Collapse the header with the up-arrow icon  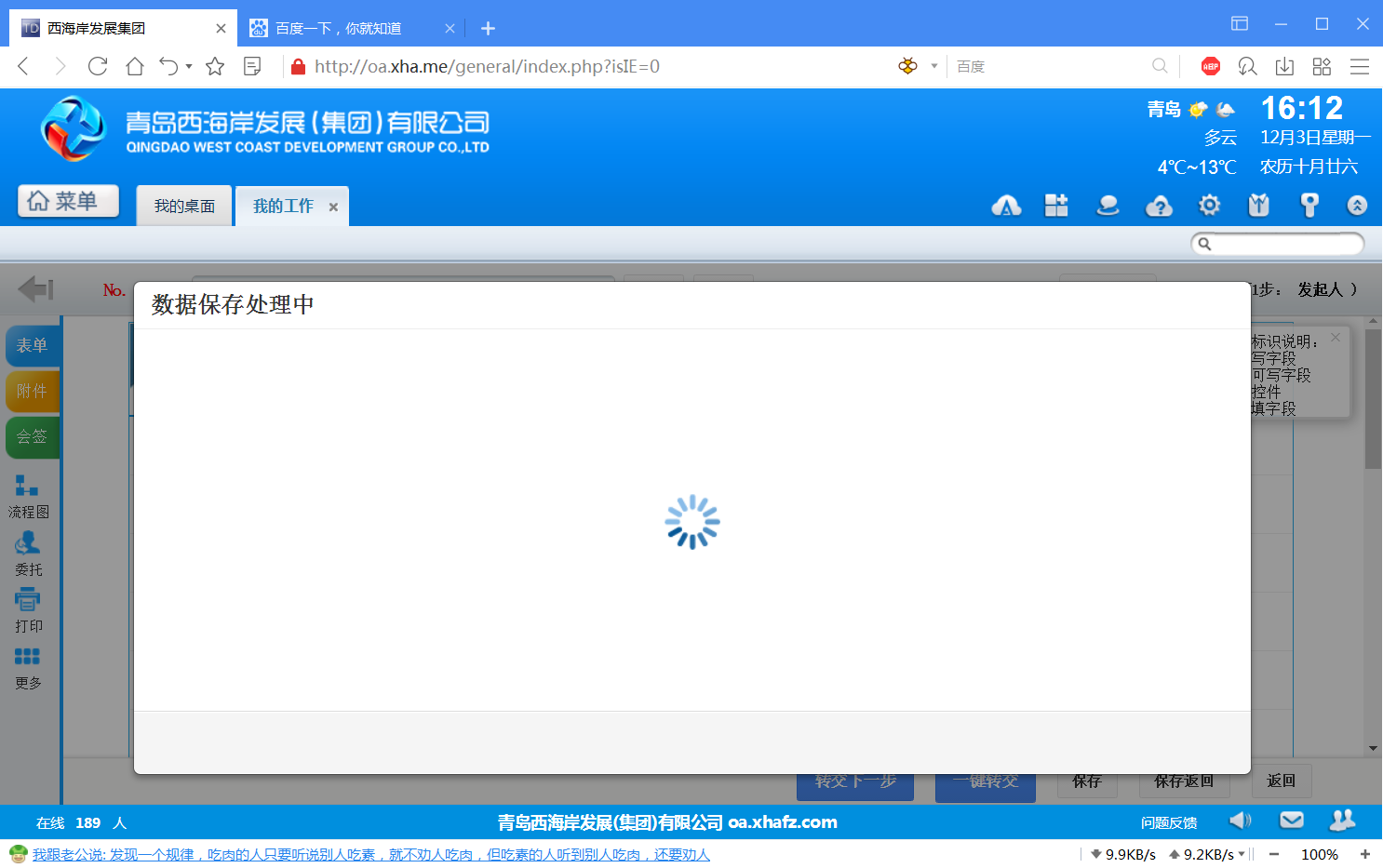[1357, 206]
